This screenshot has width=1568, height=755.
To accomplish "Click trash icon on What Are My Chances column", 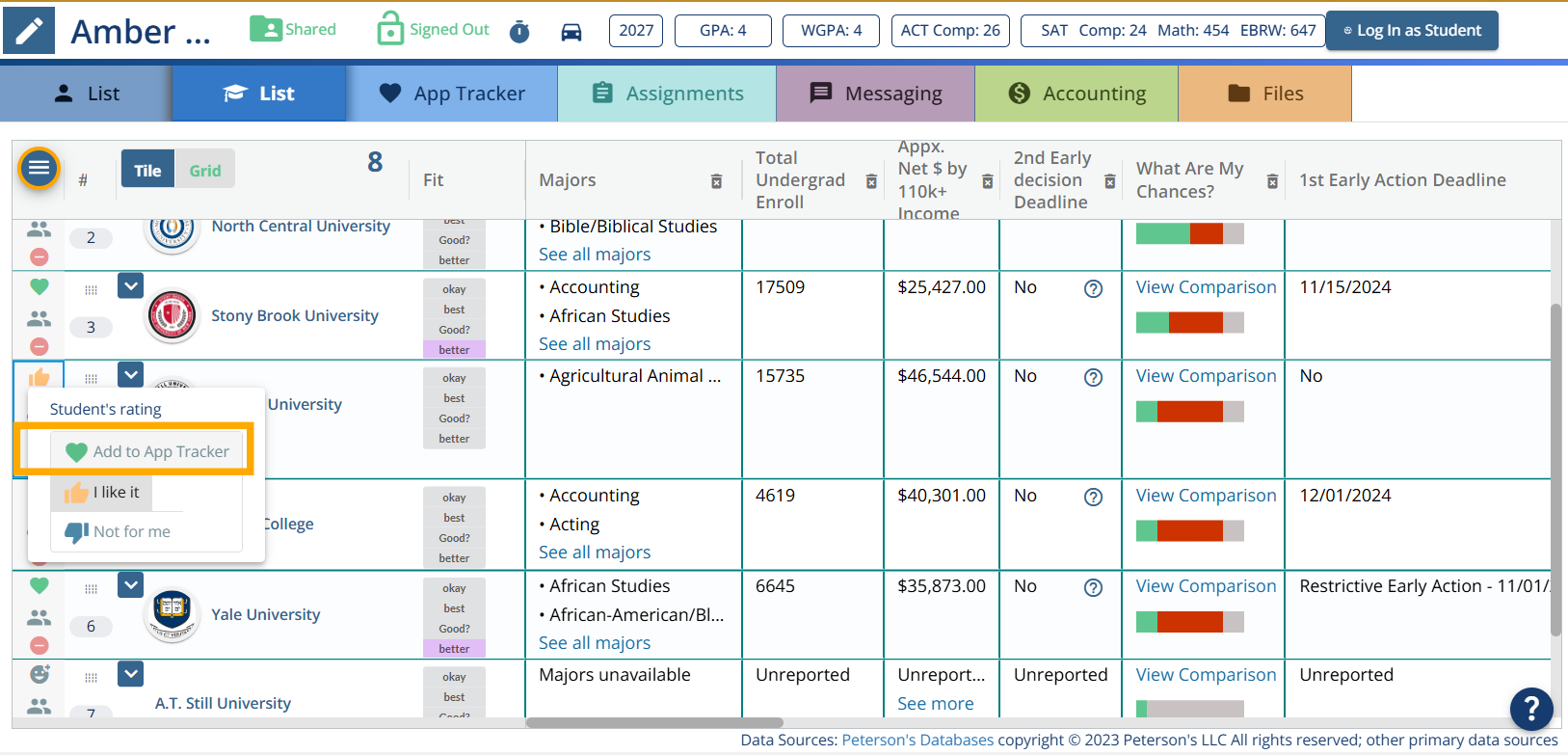I will 1272,181.
